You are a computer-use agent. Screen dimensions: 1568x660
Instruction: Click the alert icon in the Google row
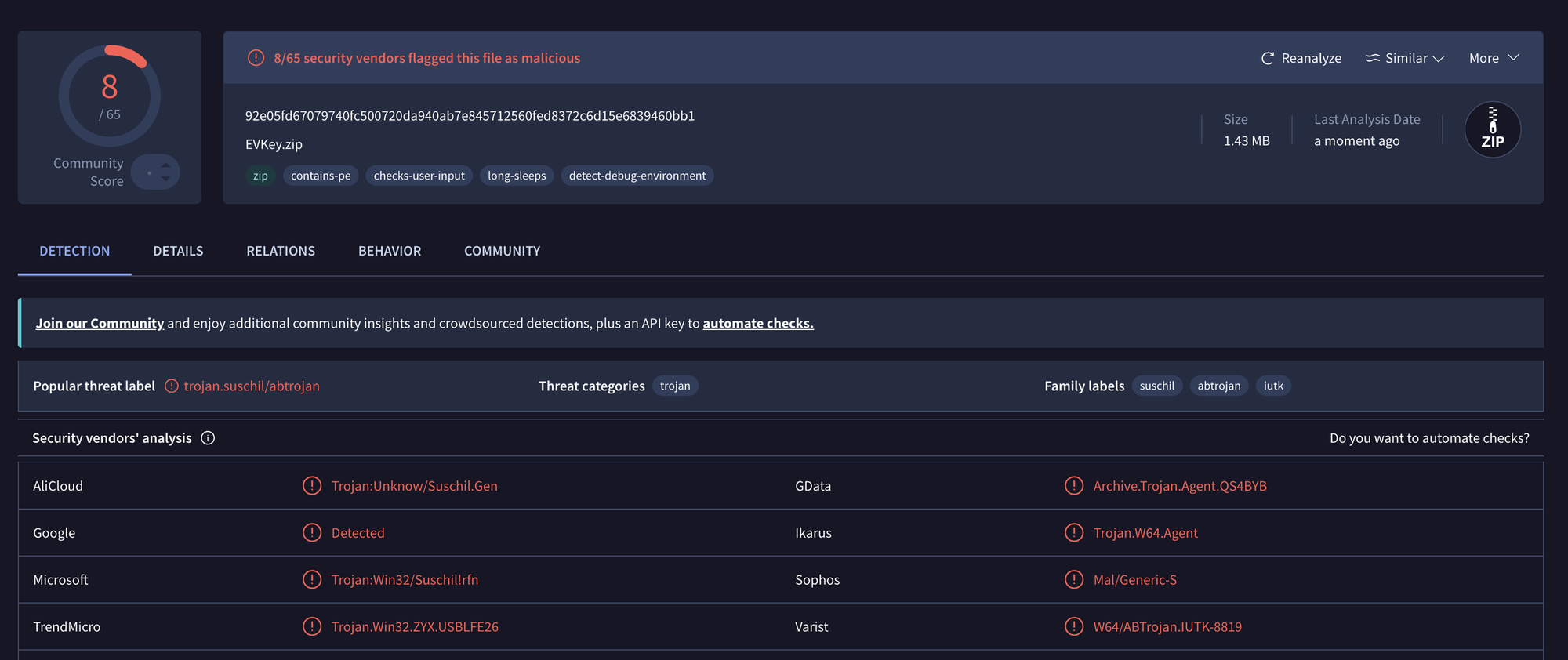tap(312, 533)
